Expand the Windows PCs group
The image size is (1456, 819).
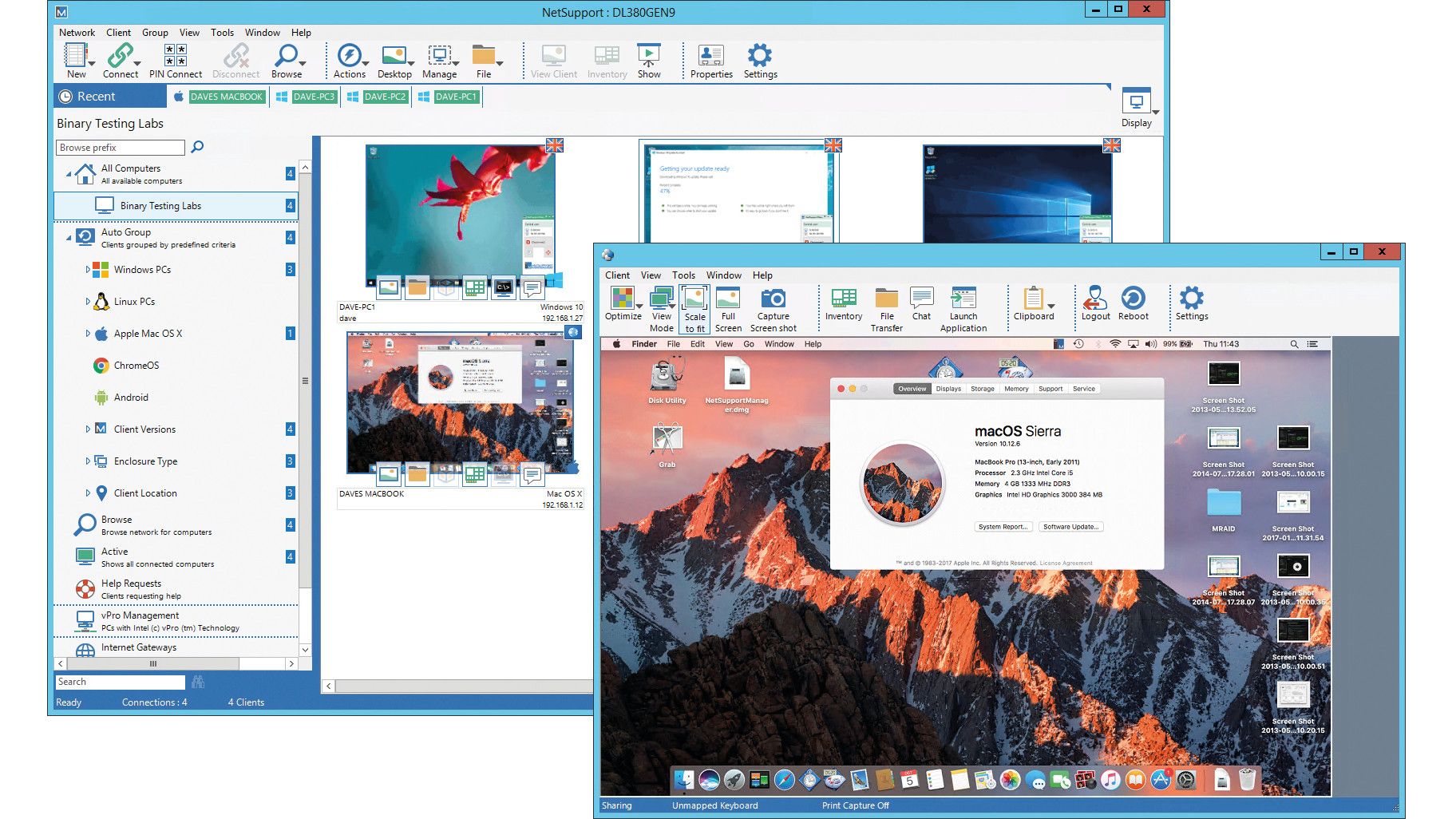(x=89, y=270)
